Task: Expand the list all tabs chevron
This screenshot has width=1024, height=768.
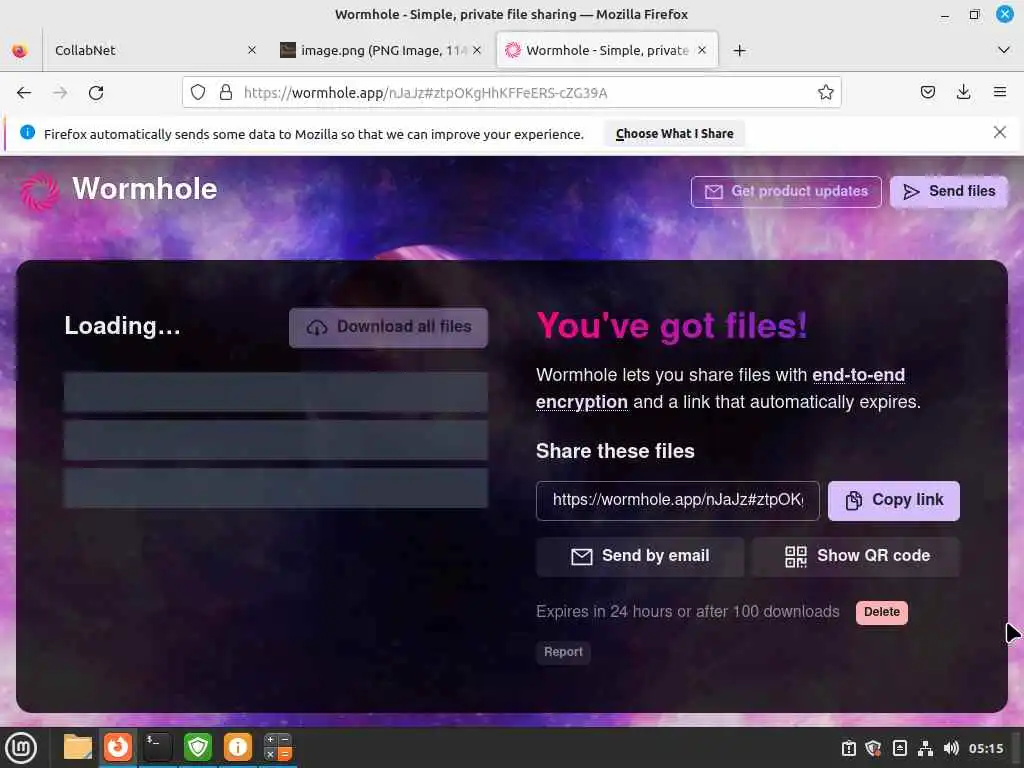Action: point(1004,50)
